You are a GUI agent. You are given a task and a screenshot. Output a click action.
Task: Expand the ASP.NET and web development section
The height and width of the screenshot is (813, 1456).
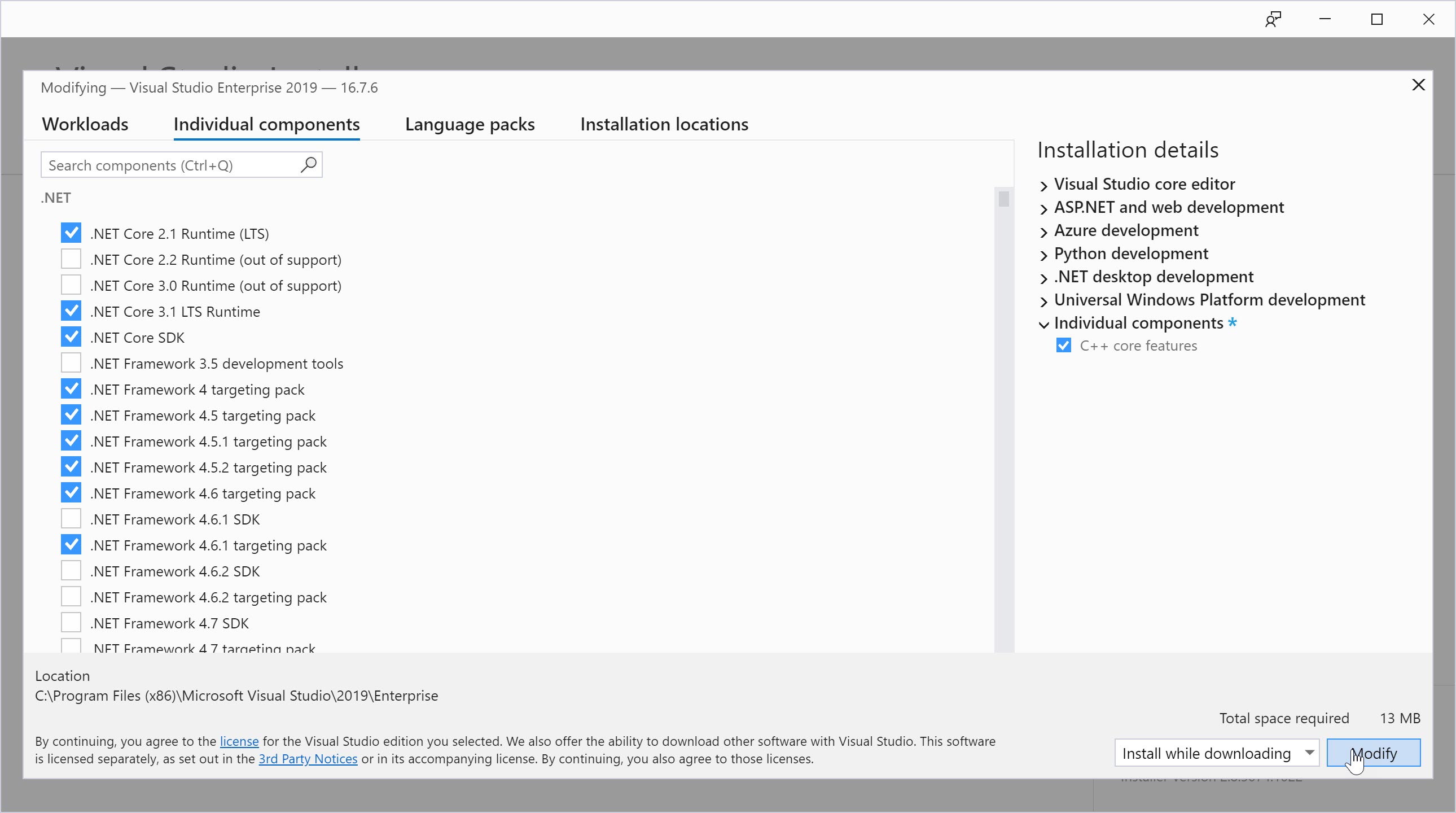[x=1044, y=207]
